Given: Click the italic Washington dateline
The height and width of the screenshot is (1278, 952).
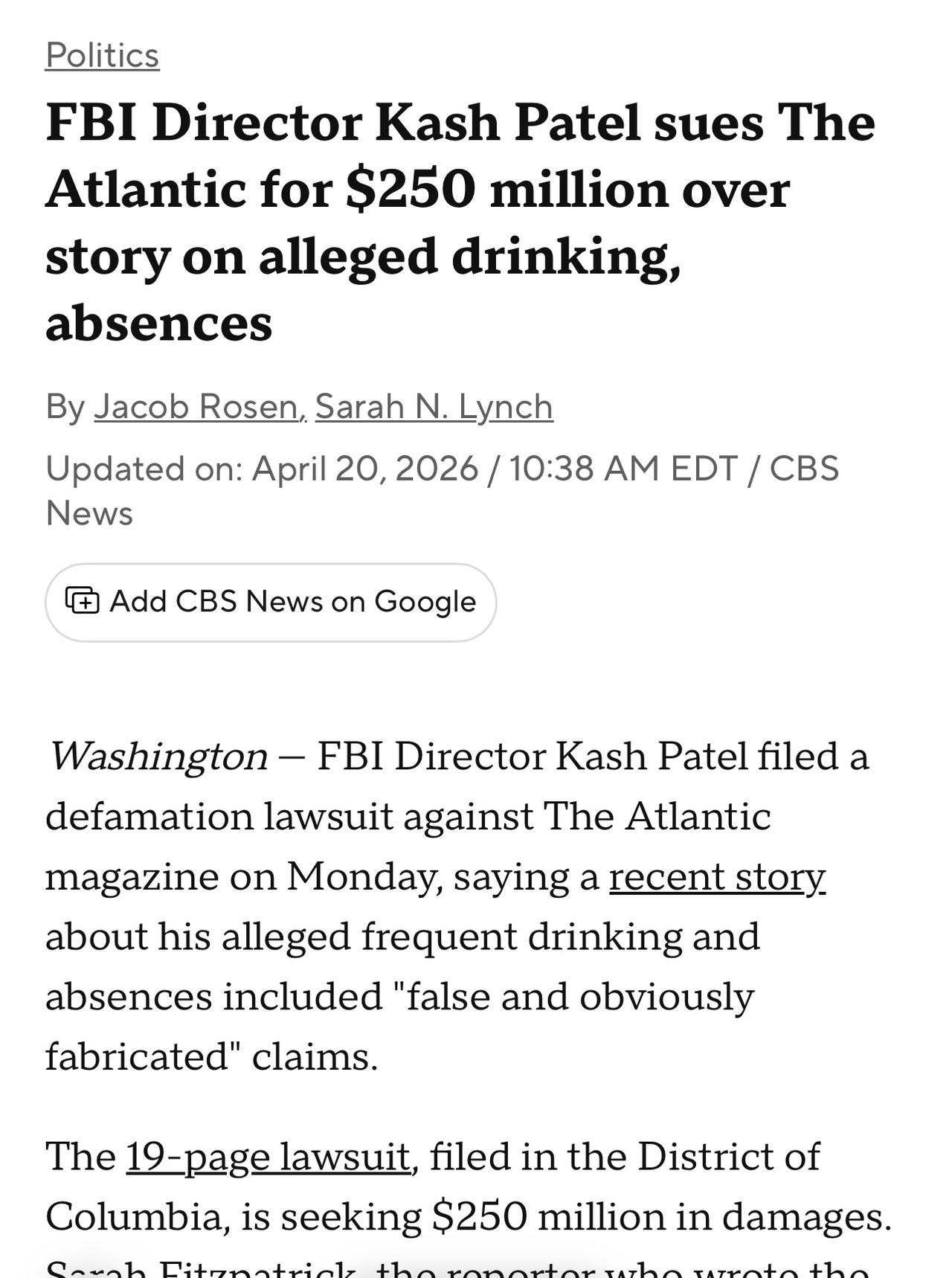Looking at the screenshot, I should 158,756.
